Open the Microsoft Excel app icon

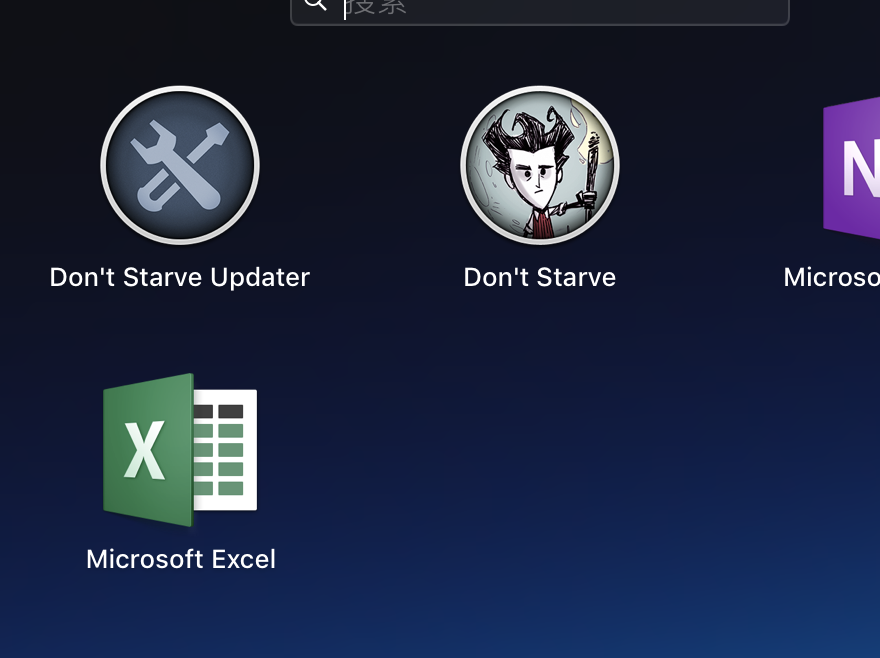(180, 450)
